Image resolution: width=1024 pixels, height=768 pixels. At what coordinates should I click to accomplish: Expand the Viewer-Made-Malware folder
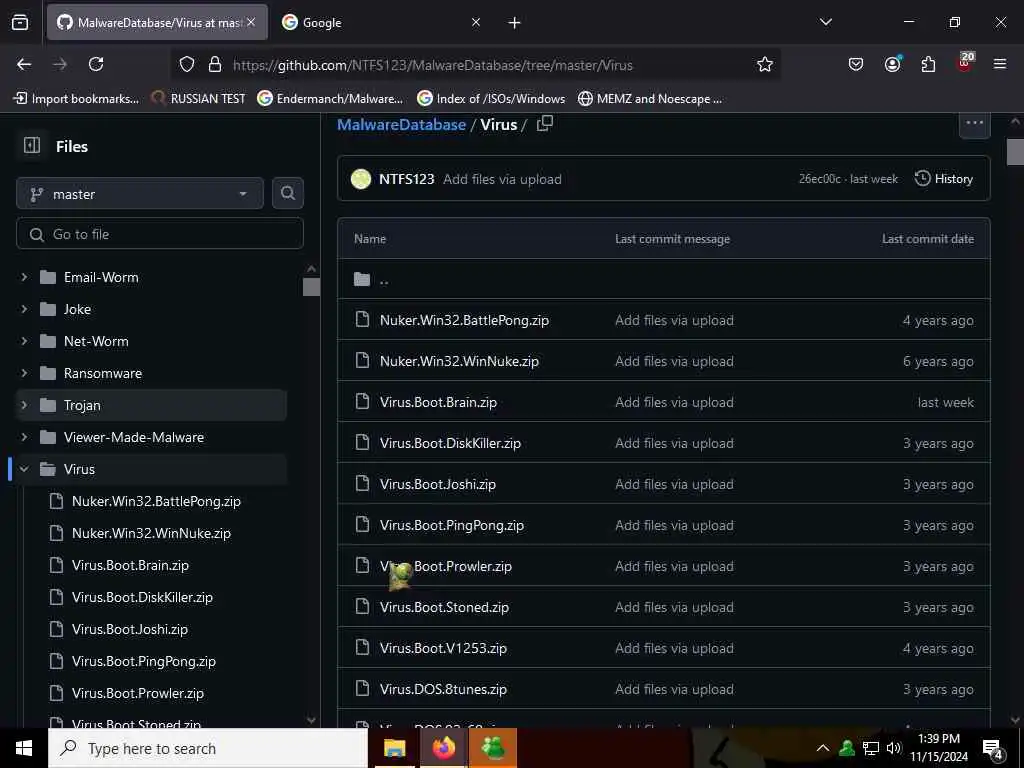[x=24, y=437]
